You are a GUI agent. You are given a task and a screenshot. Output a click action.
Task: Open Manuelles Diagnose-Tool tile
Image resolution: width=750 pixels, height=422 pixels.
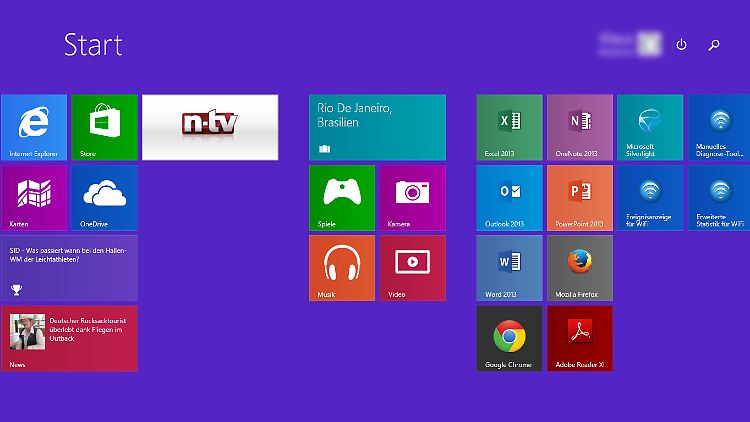coord(719,127)
